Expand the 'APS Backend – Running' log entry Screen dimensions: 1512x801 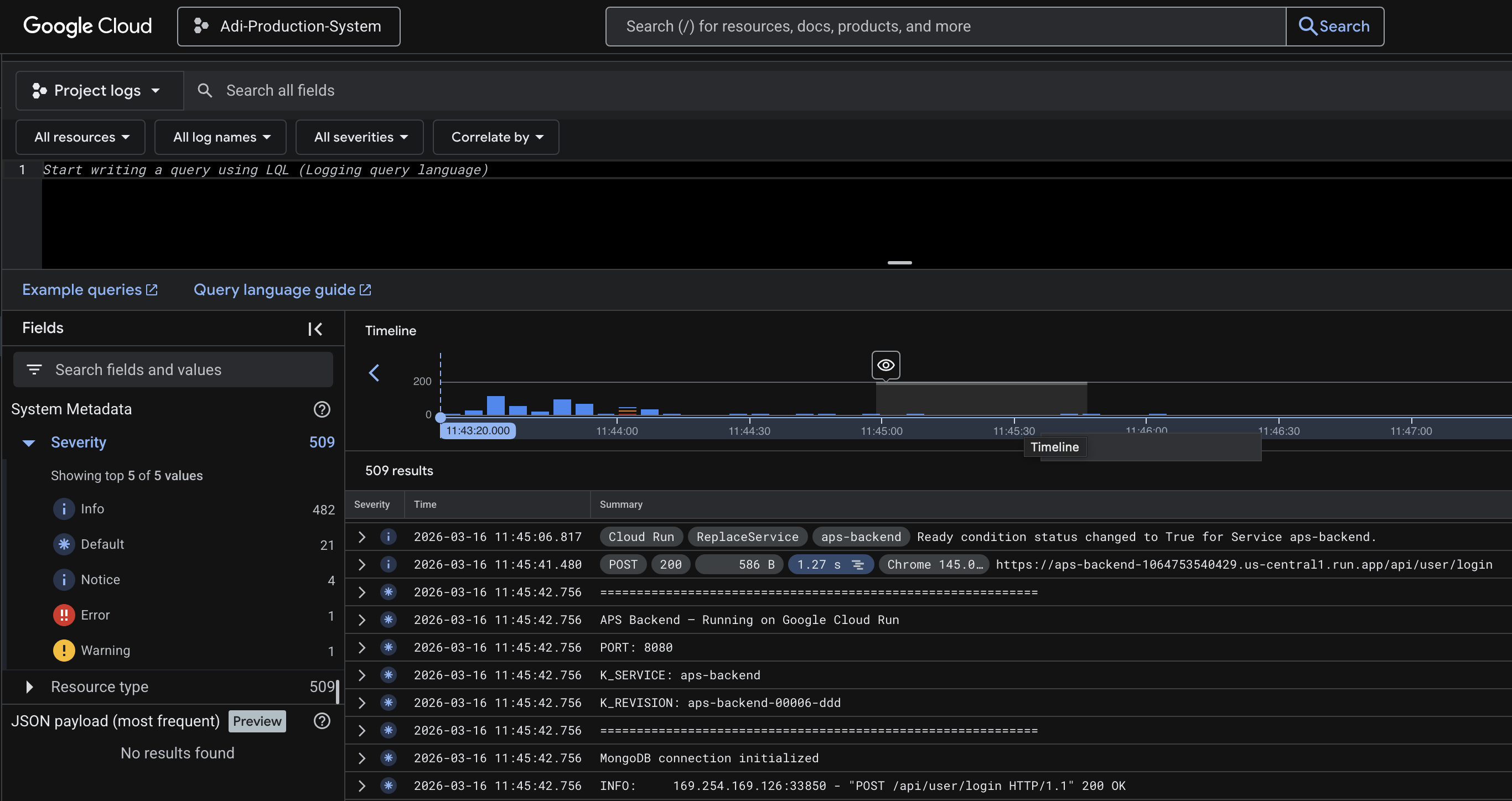362,620
